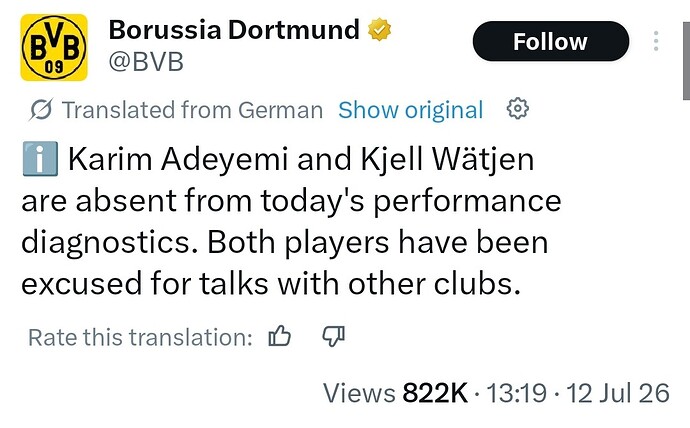Screen dimensions: 690x428
Task: Rate translation with thumbs down
Action: click(333, 337)
